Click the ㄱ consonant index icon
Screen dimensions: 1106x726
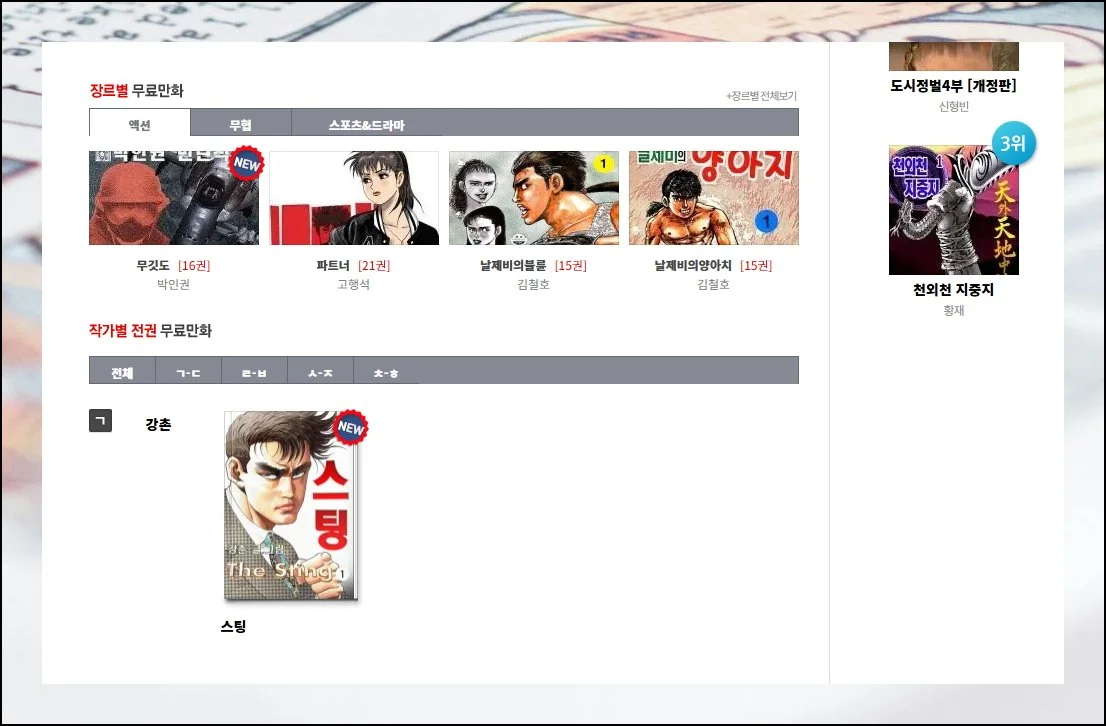pos(100,421)
